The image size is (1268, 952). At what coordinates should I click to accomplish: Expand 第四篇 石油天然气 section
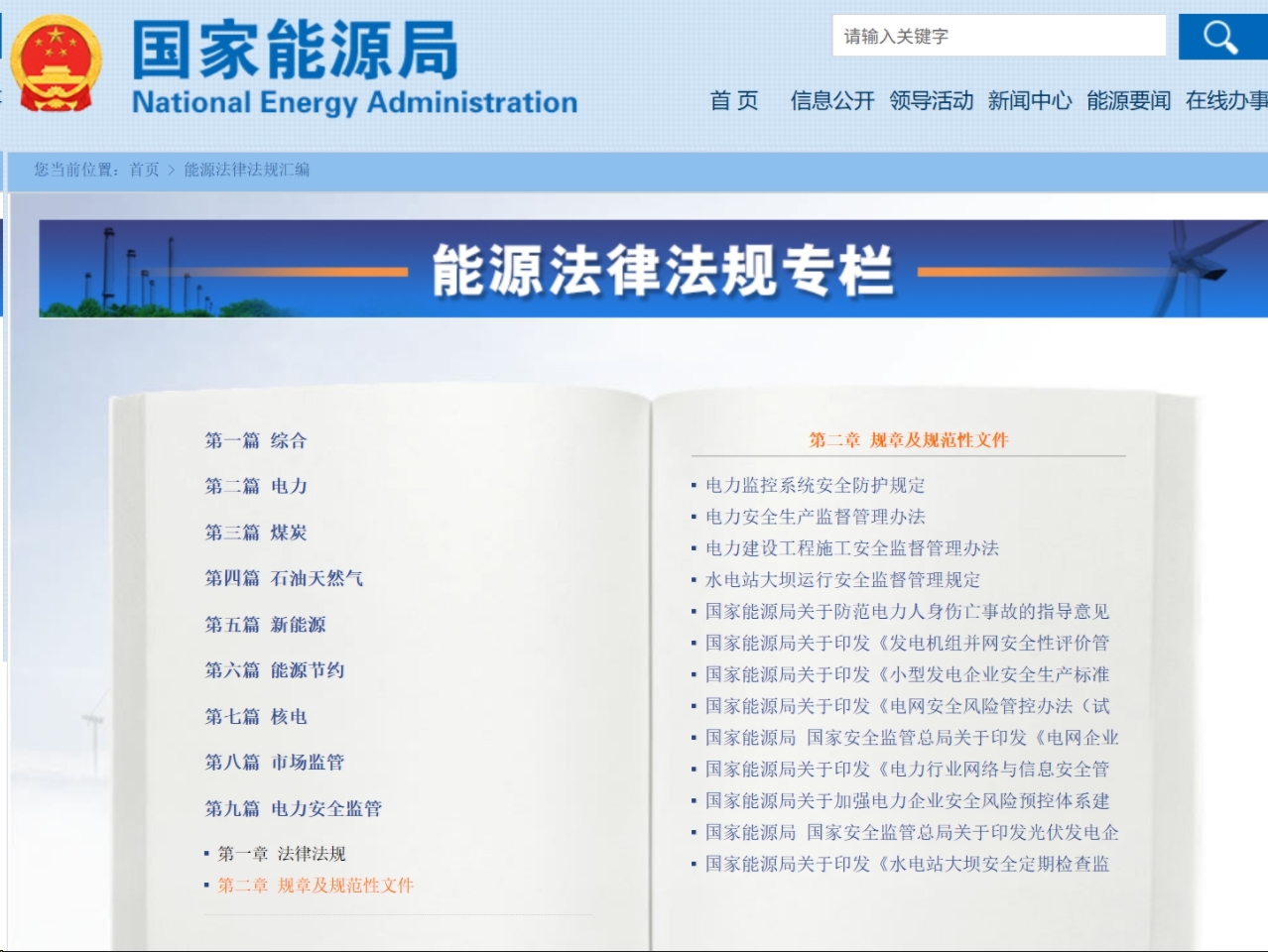pos(284,578)
